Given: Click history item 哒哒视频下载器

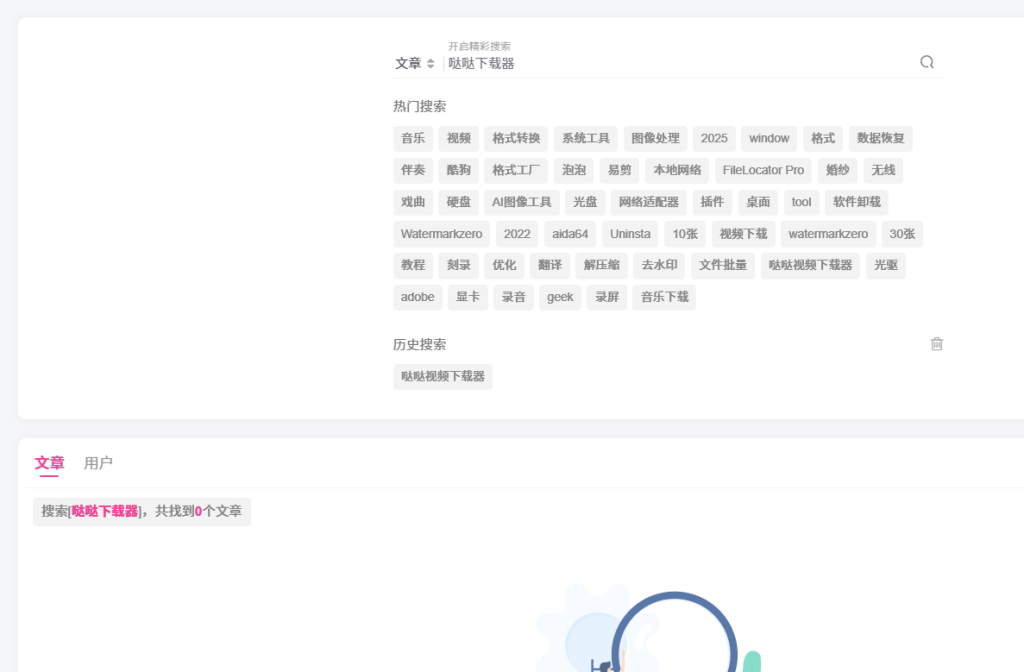Looking at the screenshot, I should pos(443,377).
